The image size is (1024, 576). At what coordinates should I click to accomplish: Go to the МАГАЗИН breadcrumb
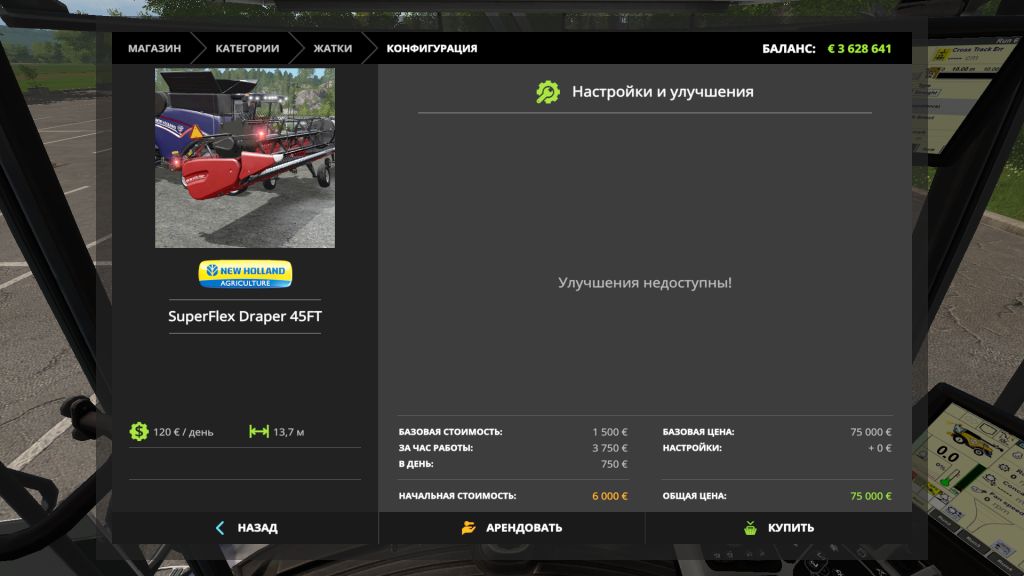[x=154, y=48]
